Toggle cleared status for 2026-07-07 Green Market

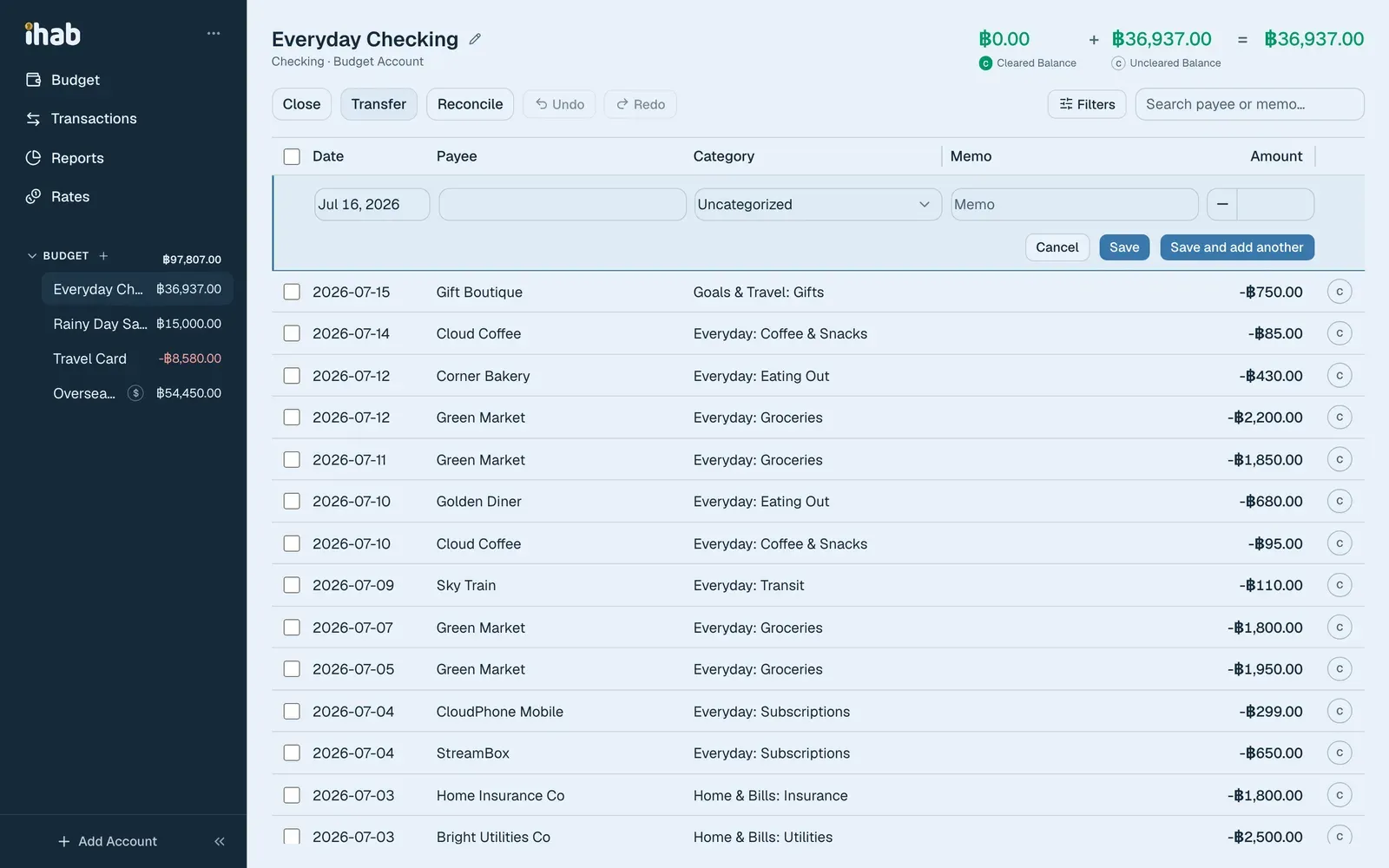[1340, 628]
